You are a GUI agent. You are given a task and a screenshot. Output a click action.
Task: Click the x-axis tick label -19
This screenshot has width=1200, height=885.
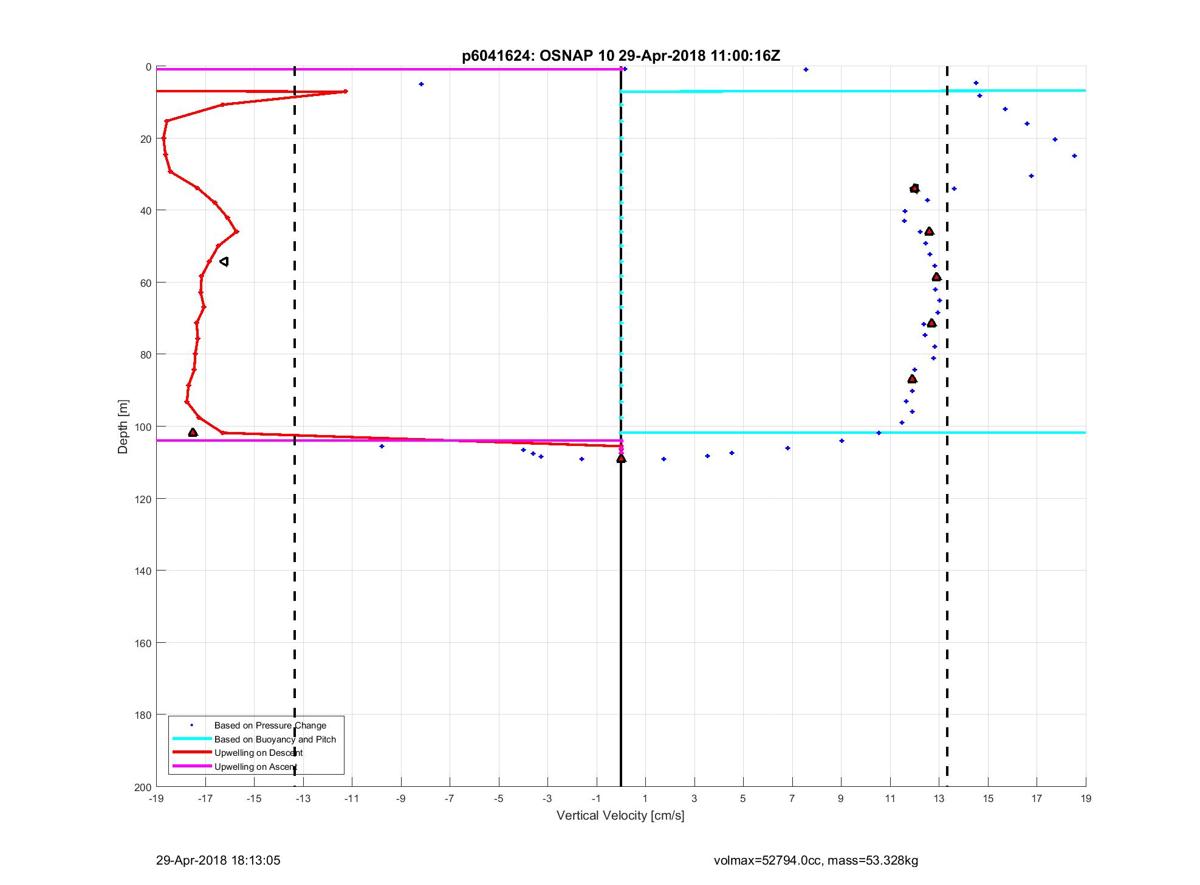(156, 799)
